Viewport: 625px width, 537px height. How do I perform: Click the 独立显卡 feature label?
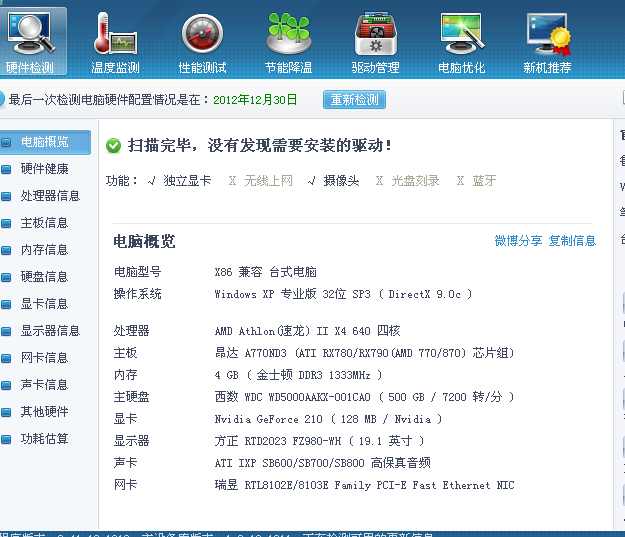187,181
